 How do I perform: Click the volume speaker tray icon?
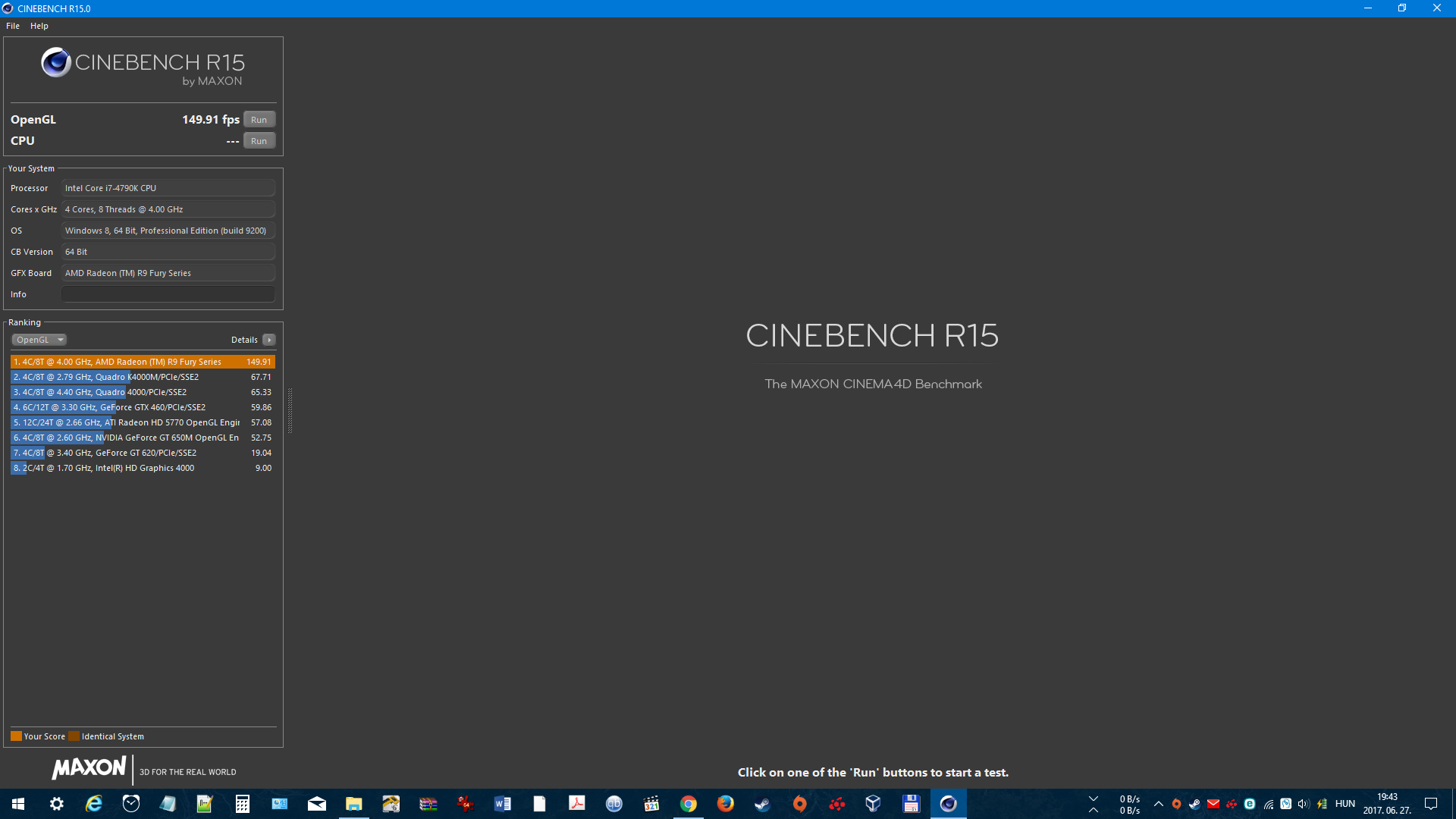[x=1304, y=804]
